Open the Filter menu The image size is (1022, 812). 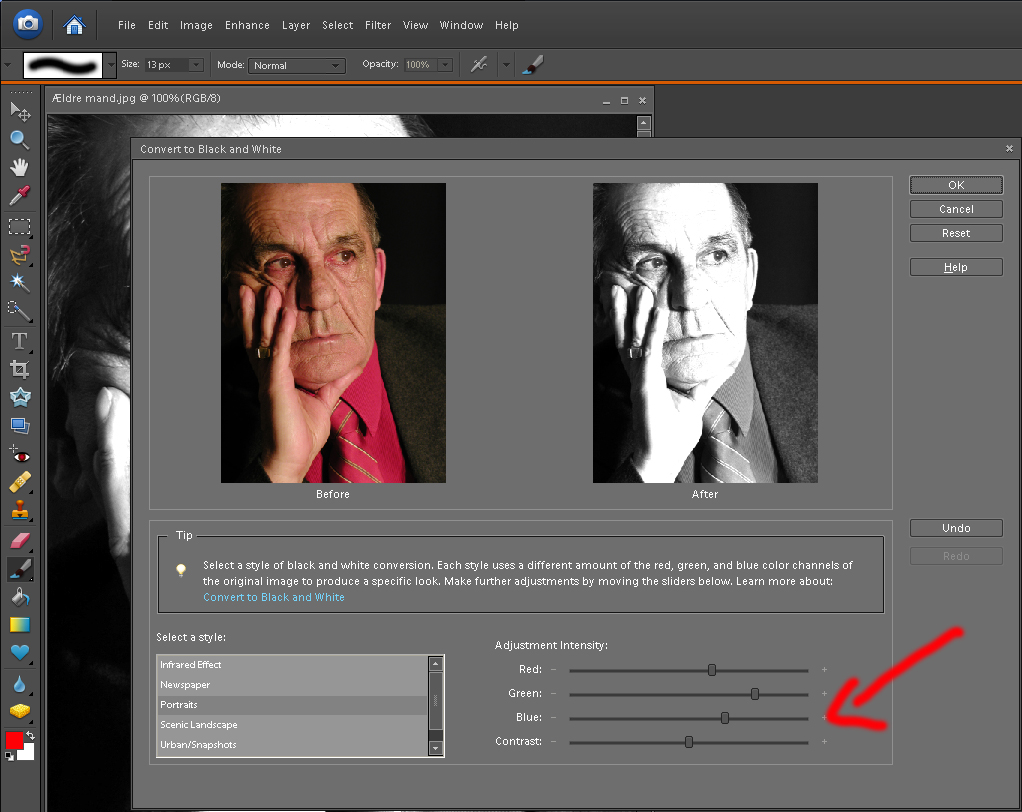tap(378, 25)
